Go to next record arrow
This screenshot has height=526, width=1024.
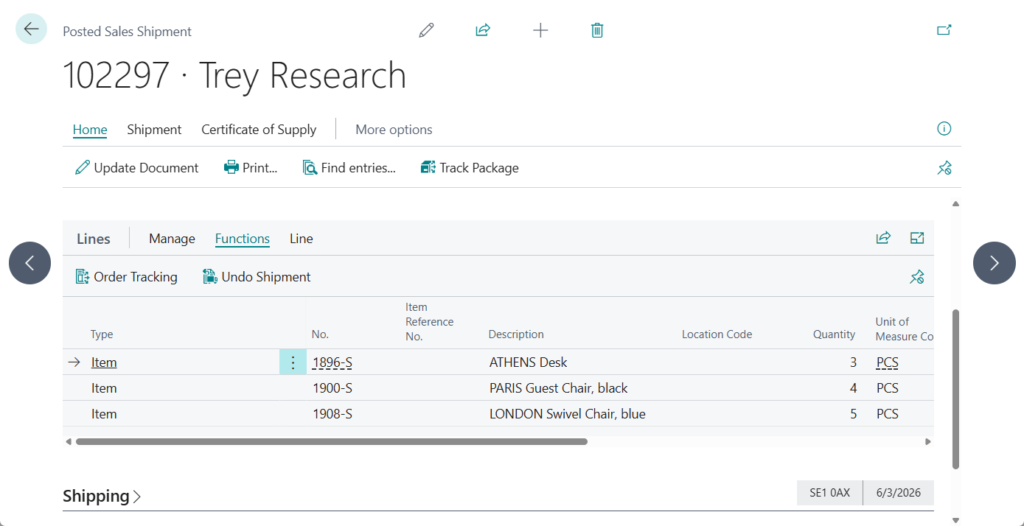point(994,263)
